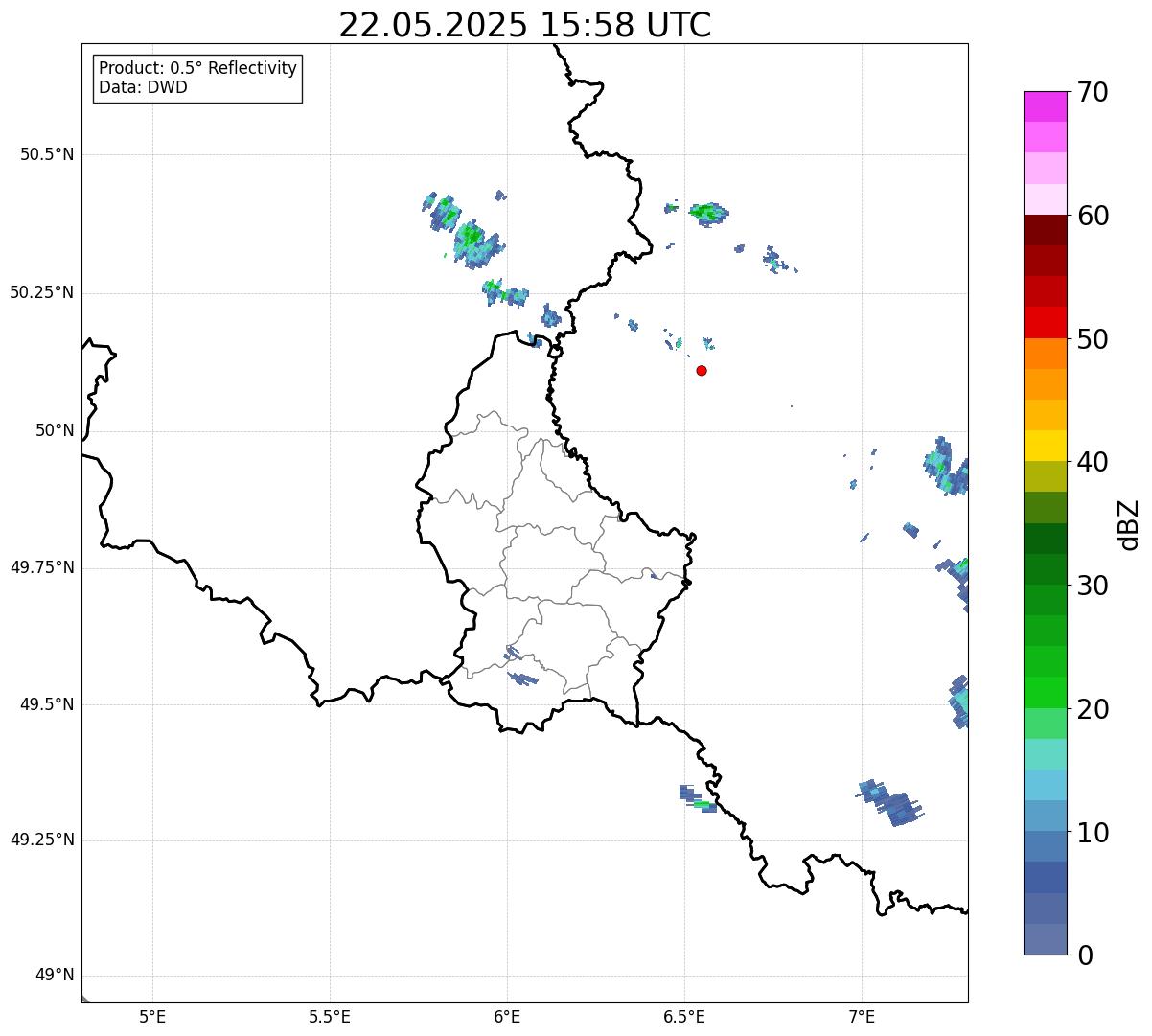This screenshot has height=1036, width=1152.
Task: Click the colorbar tick label 20
Action: click(1093, 709)
